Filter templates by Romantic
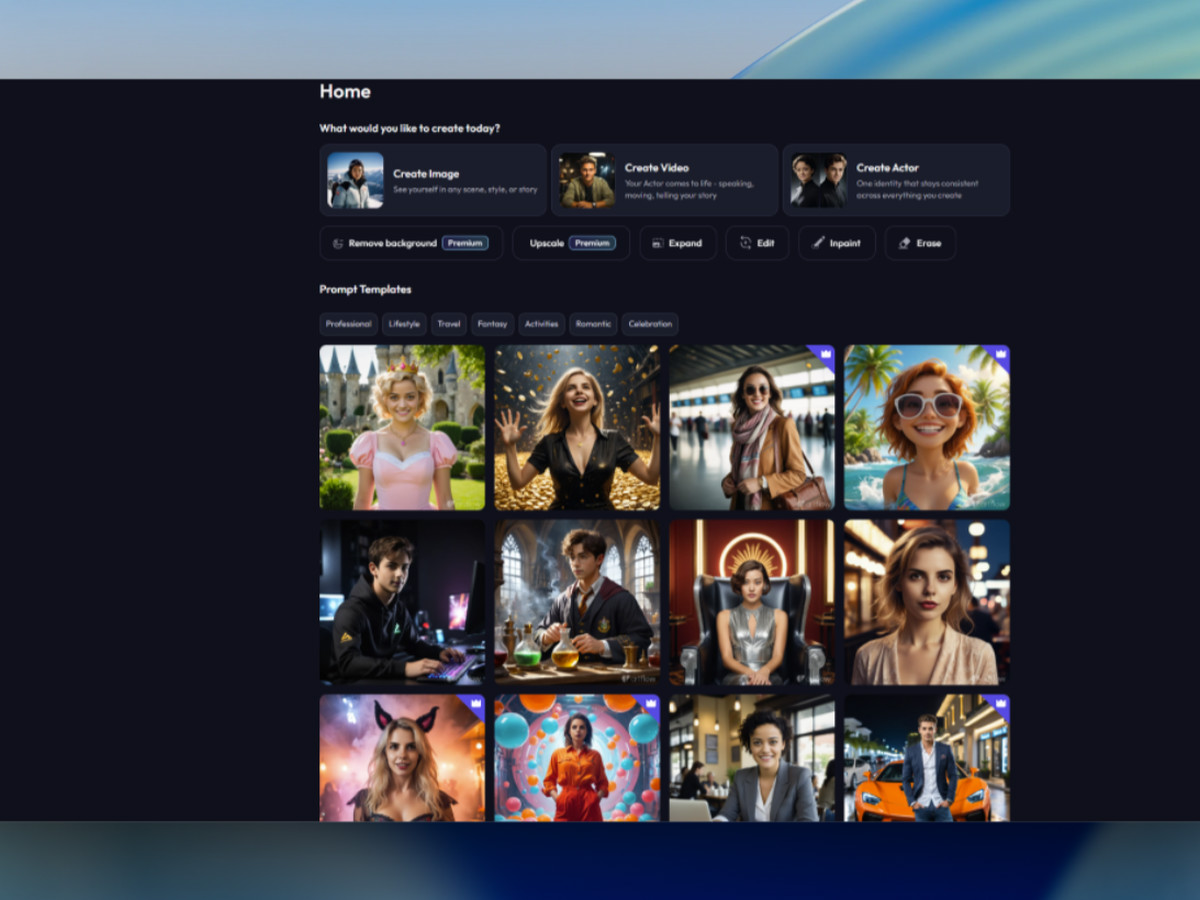Viewport: 1200px width, 900px height. pos(593,324)
